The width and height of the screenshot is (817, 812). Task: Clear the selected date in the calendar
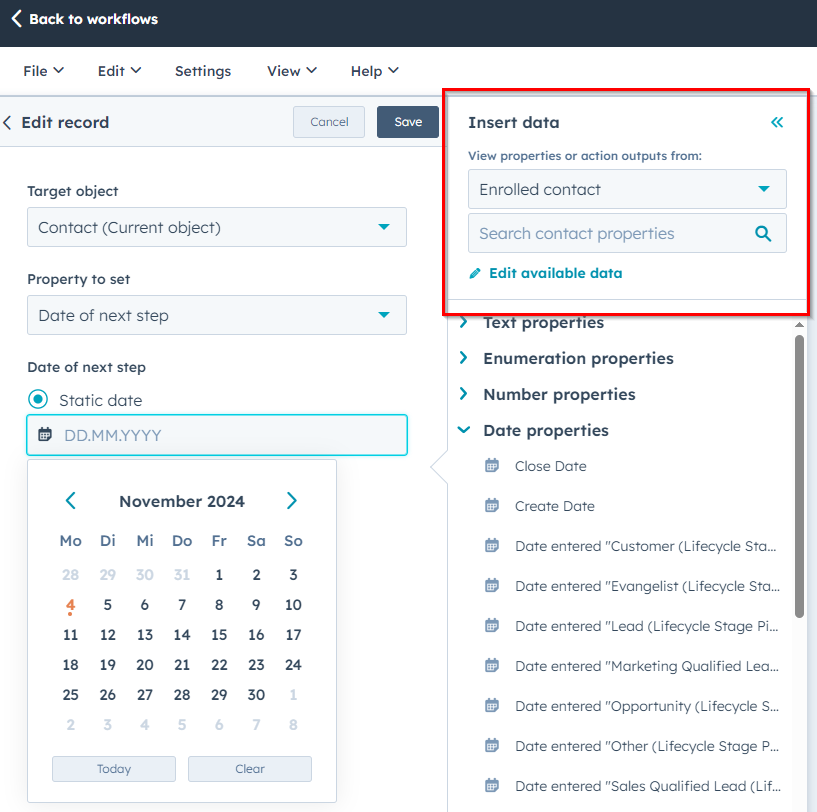pos(249,768)
